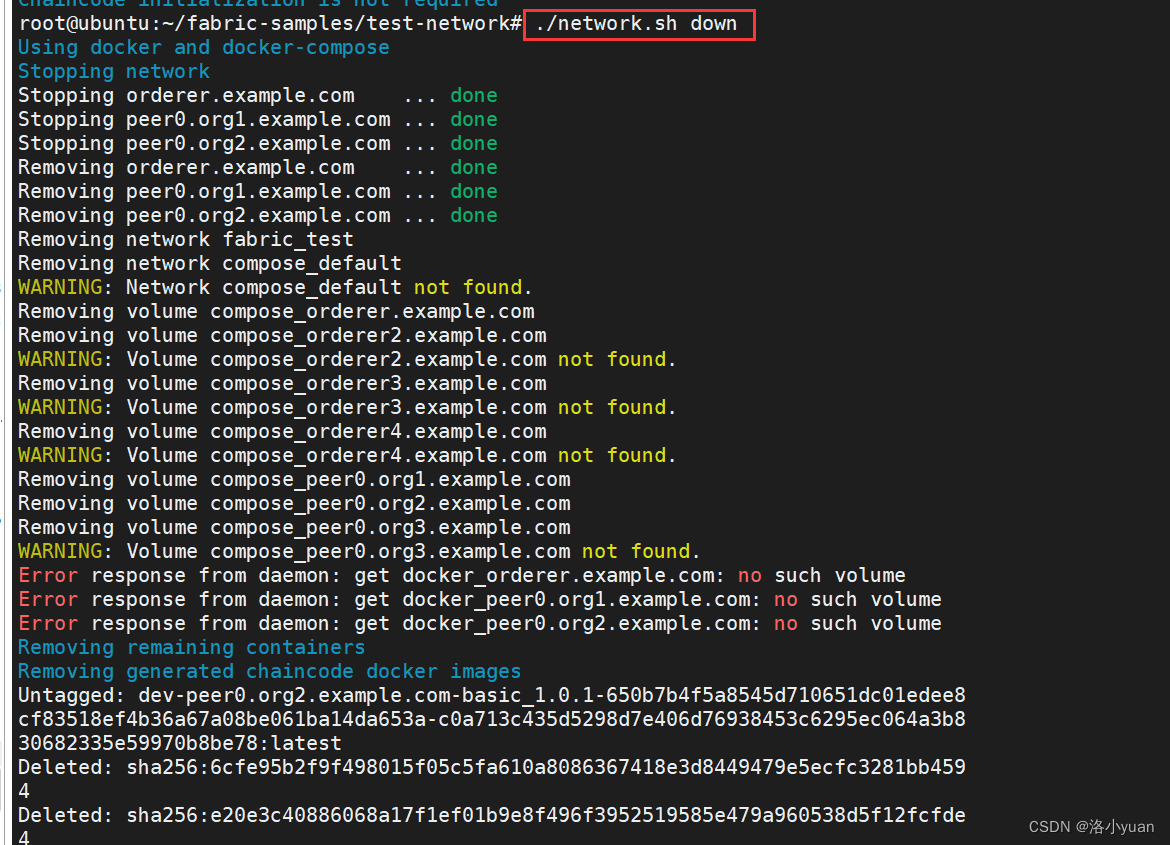Select 'Stopping orderer.example.com' line

point(257,96)
